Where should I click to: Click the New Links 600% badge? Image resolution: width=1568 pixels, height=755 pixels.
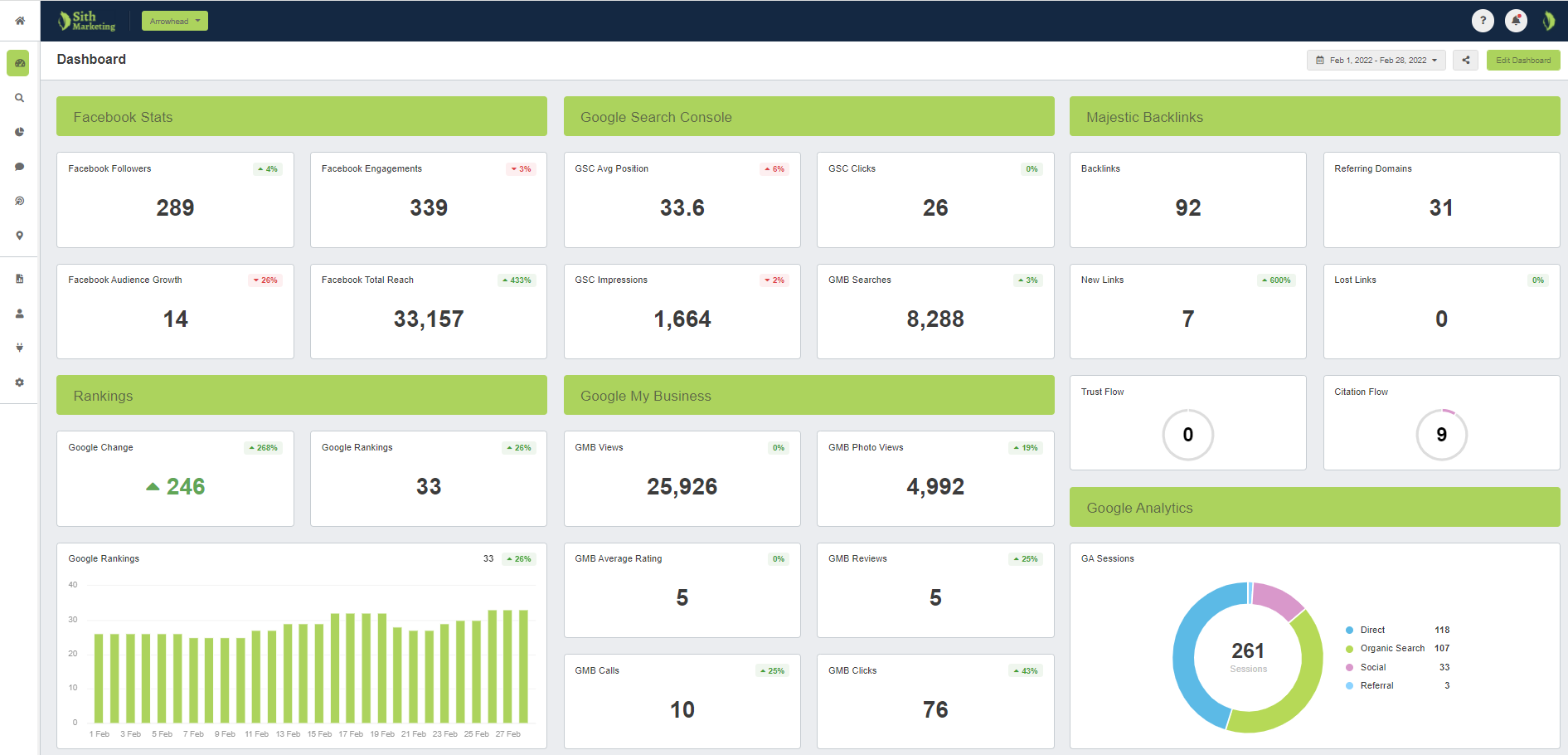(x=1276, y=280)
